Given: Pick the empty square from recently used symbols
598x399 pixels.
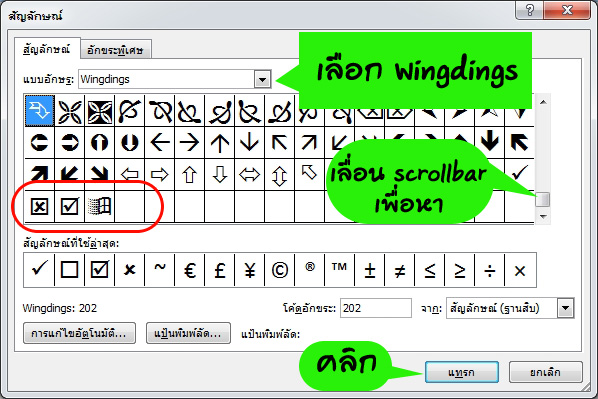Looking at the screenshot, I should (x=70, y=270).
